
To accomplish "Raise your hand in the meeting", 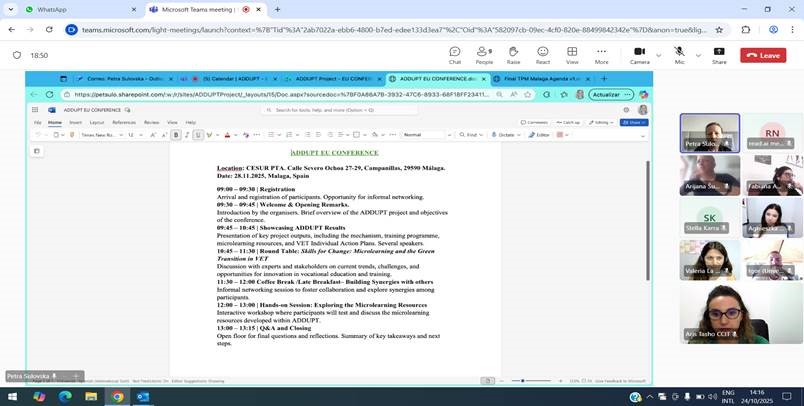I will [x=513, y=54].
